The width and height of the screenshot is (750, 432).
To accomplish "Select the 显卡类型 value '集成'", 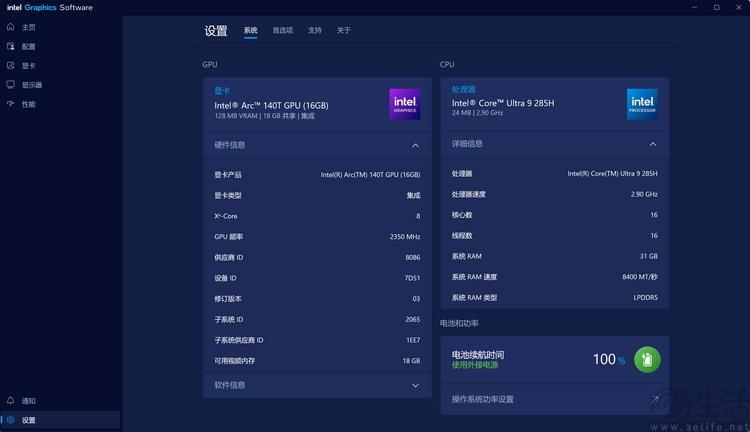I will click(x=413, y=195).
